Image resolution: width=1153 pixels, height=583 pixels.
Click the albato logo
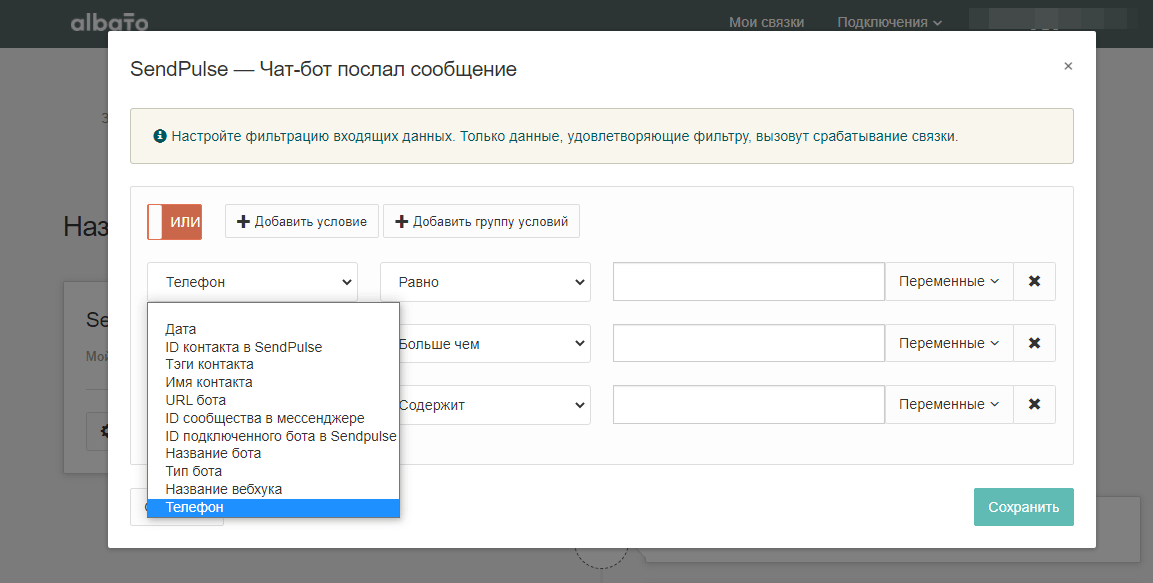click(x=110, y=24)
